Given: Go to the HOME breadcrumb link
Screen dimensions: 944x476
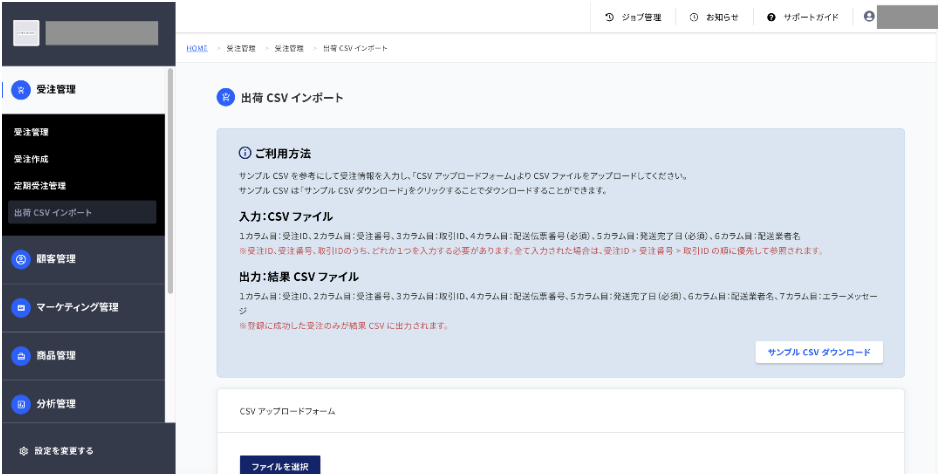Looking at the screenshot, I should click(197, 48).
